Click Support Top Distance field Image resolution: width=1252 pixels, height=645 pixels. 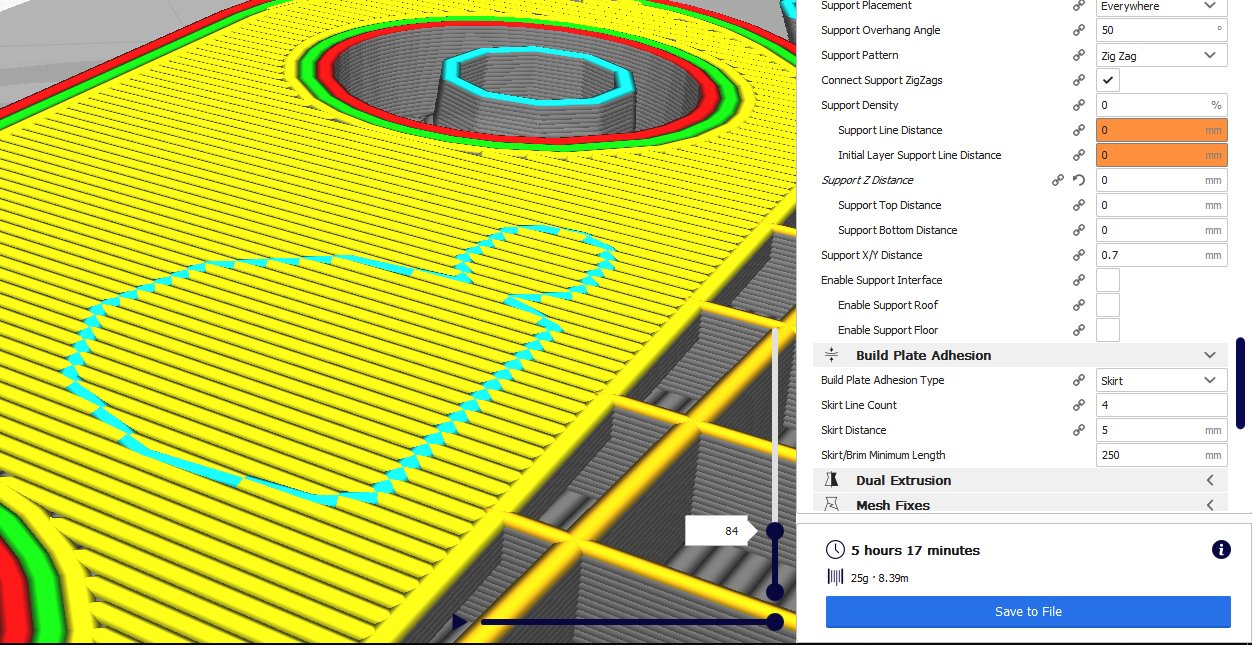pyautogui.click(x=1162, y=205)
